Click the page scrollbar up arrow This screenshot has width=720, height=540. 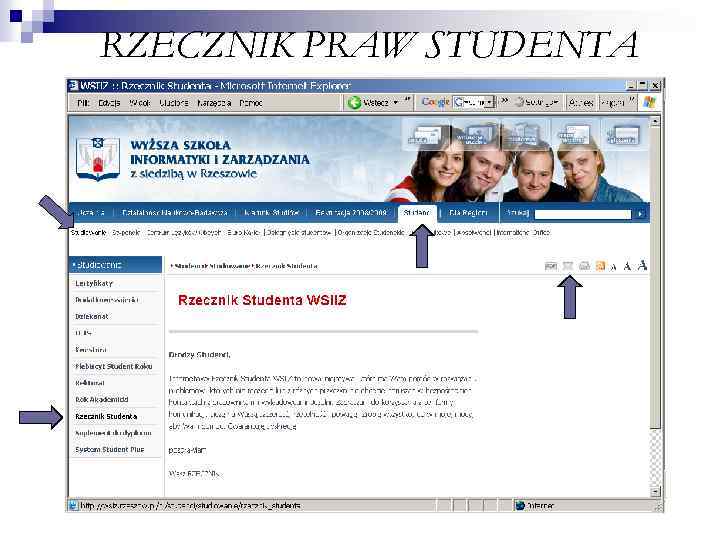pyautogui.click(x=655, y=121)
